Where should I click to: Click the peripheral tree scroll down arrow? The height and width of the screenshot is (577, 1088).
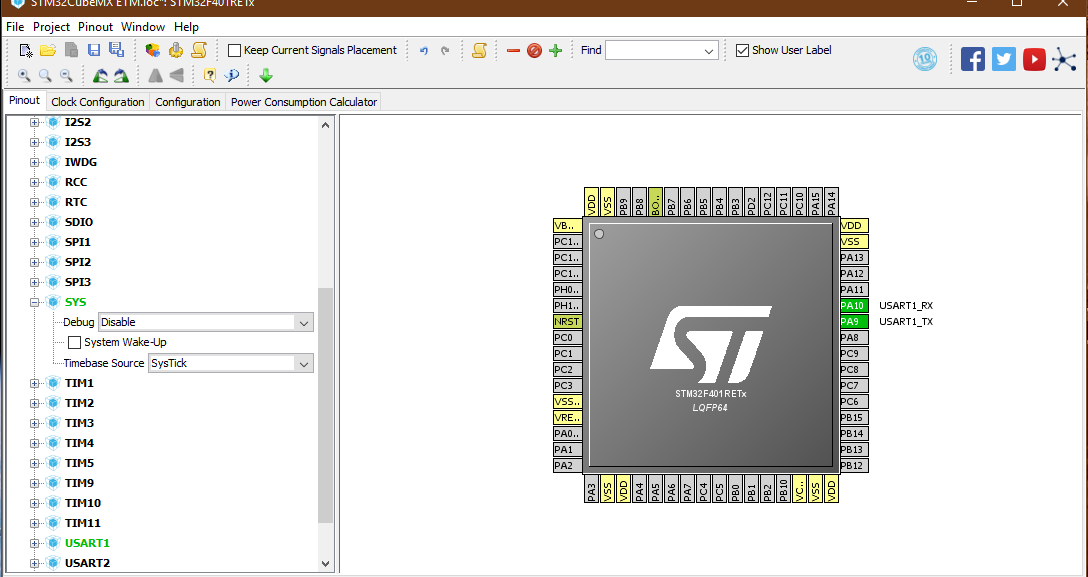pos(325,564)
